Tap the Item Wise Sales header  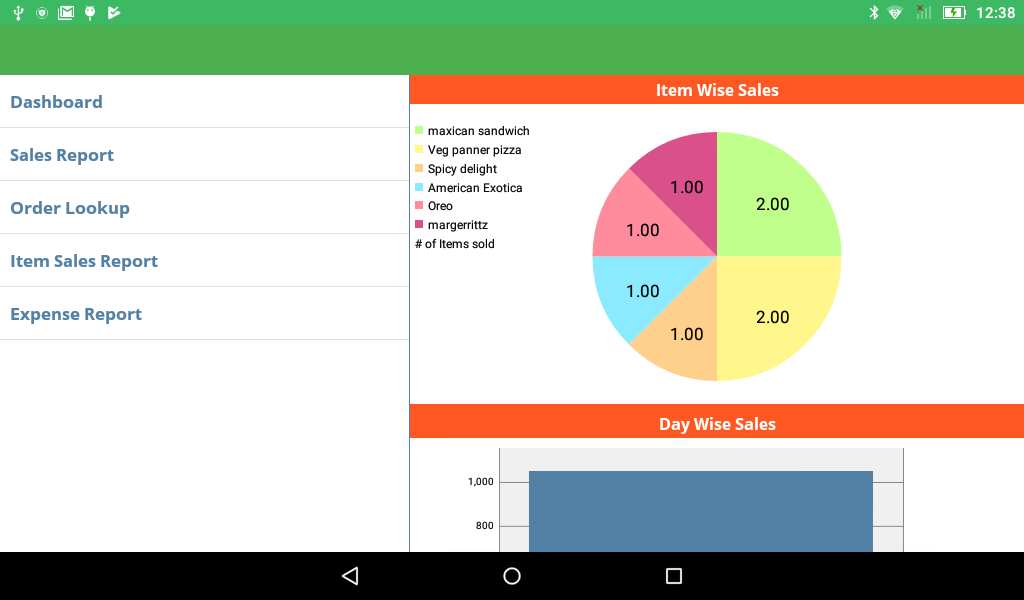point(717,90)
